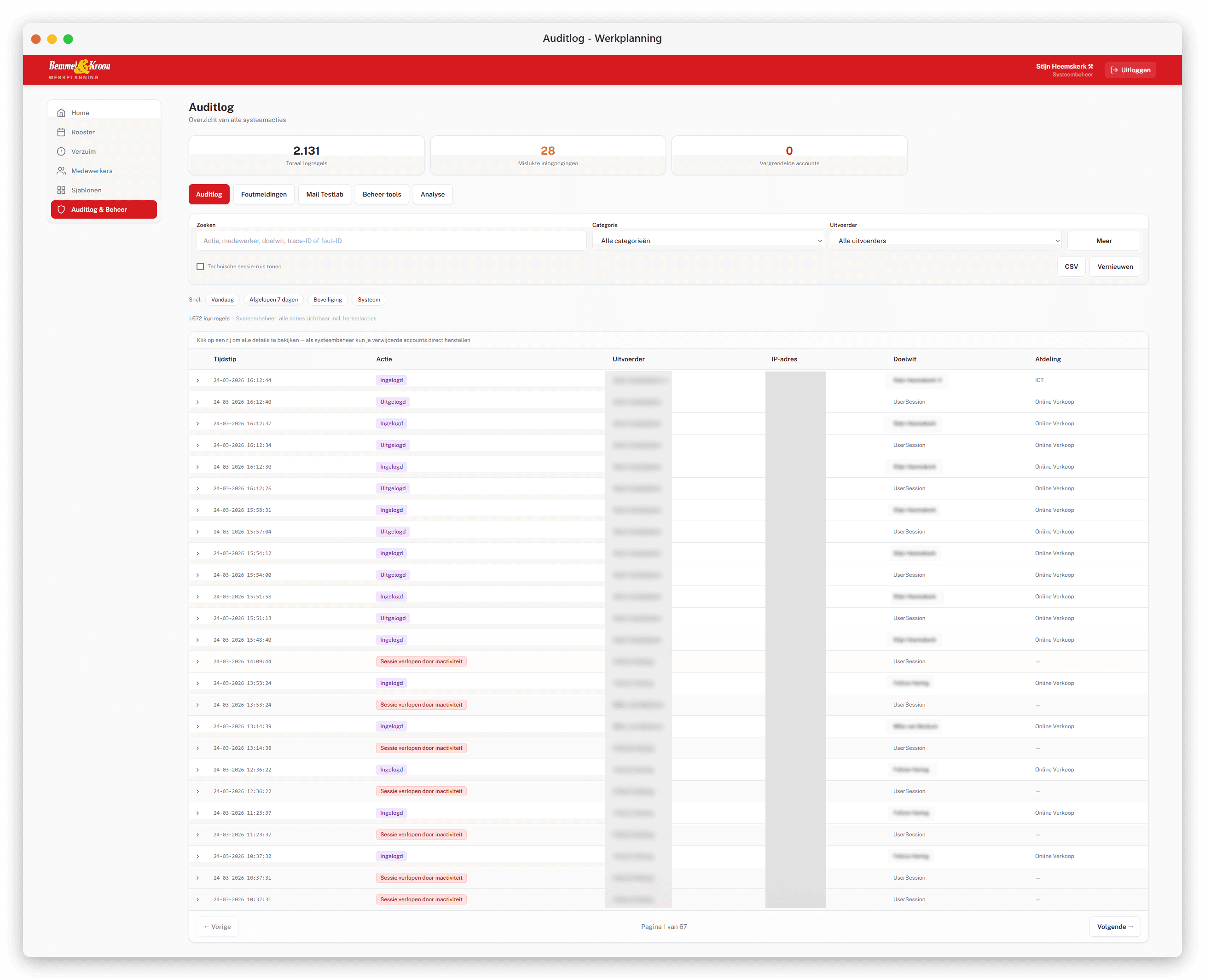
Task: Open the Alle categorieën dropdown
Action: coord(708,240)
